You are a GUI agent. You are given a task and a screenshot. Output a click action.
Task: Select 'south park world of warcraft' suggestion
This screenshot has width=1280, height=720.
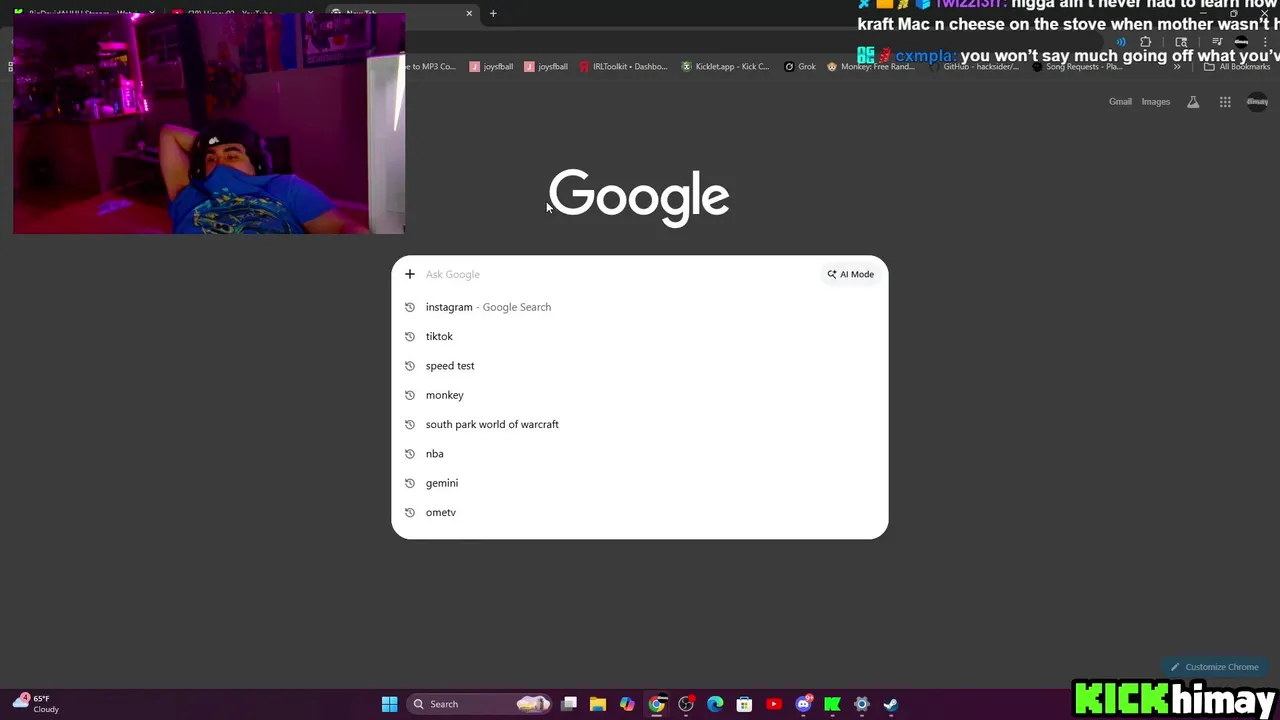[x=639, y=424]
